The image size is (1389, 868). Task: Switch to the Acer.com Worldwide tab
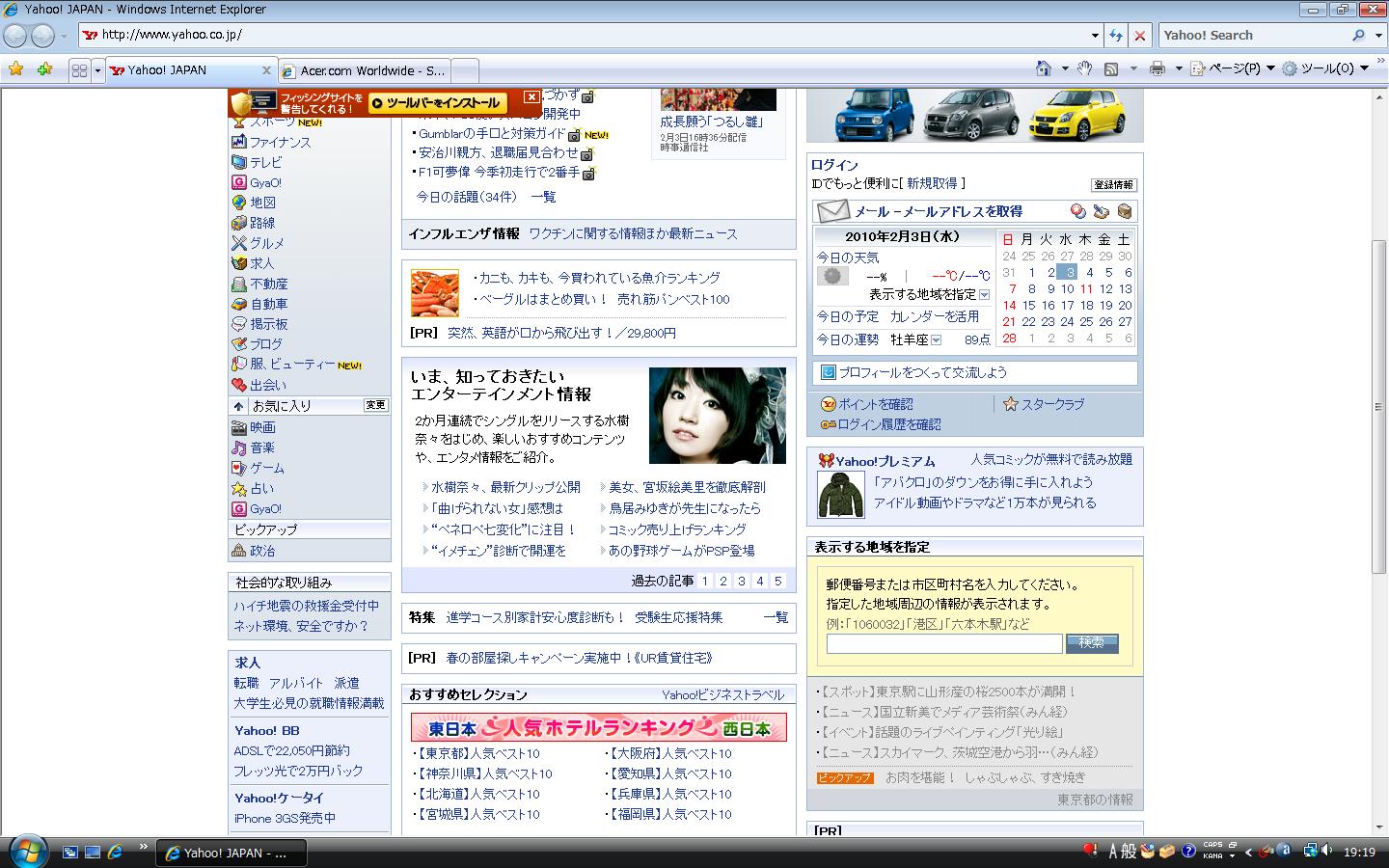[x=364, y=70]
